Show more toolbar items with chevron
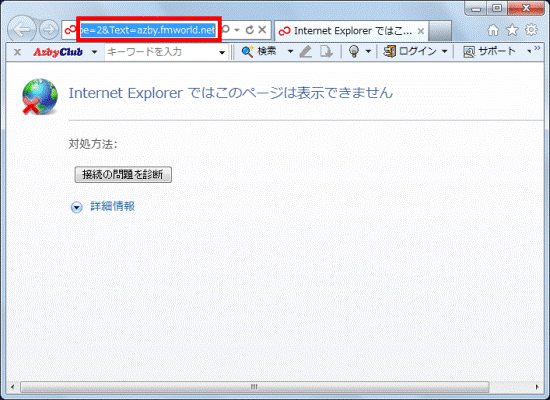This screenshot has height=400, width=550. (x=537, y=48)
